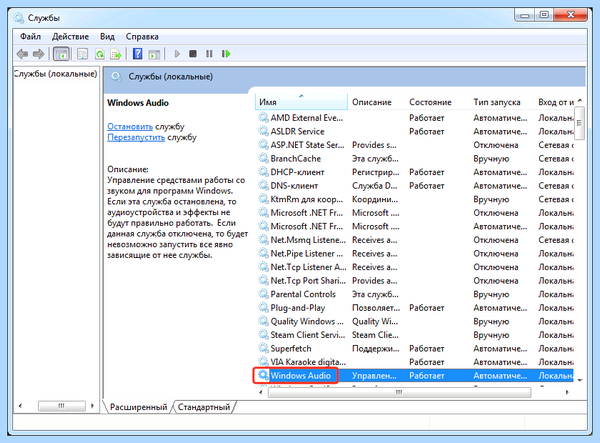Click the gear icon of Parental Controls
600x443 pixels.
[263, 294]
